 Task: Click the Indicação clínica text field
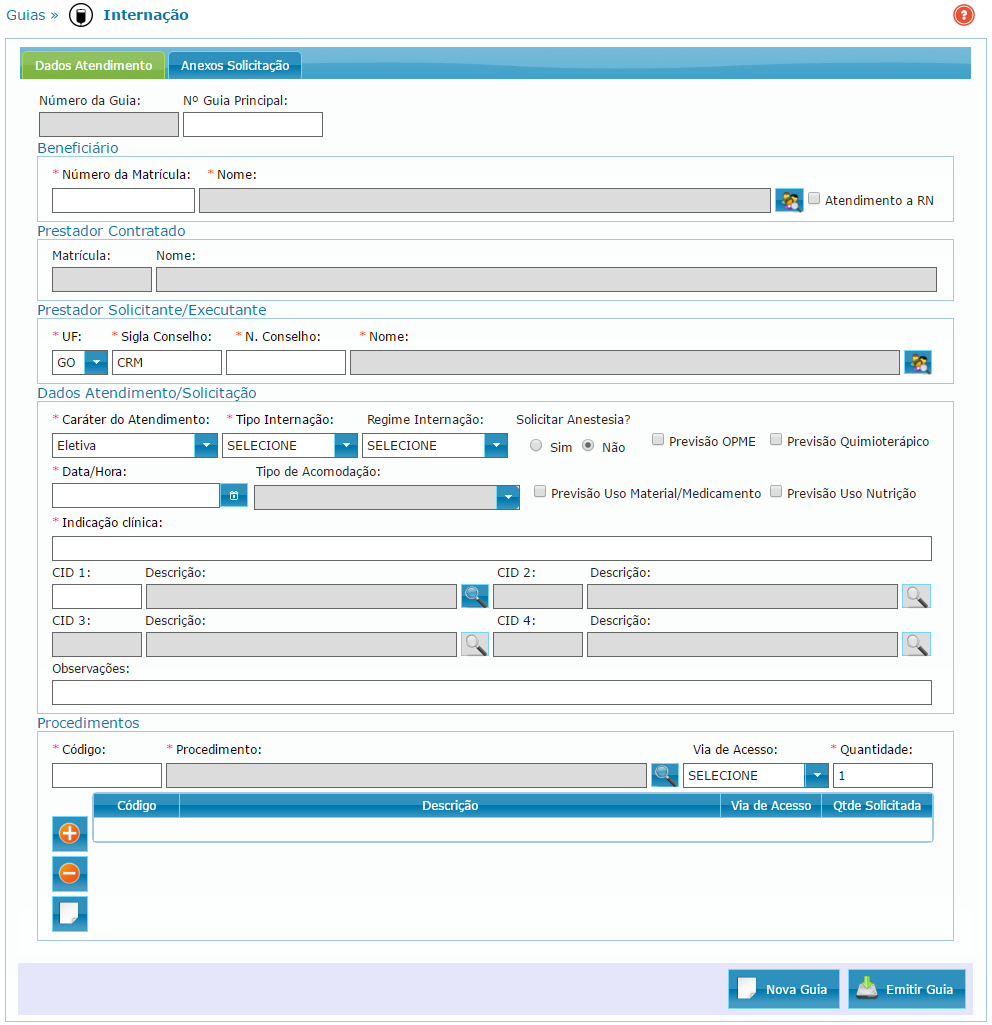[491, 548]
